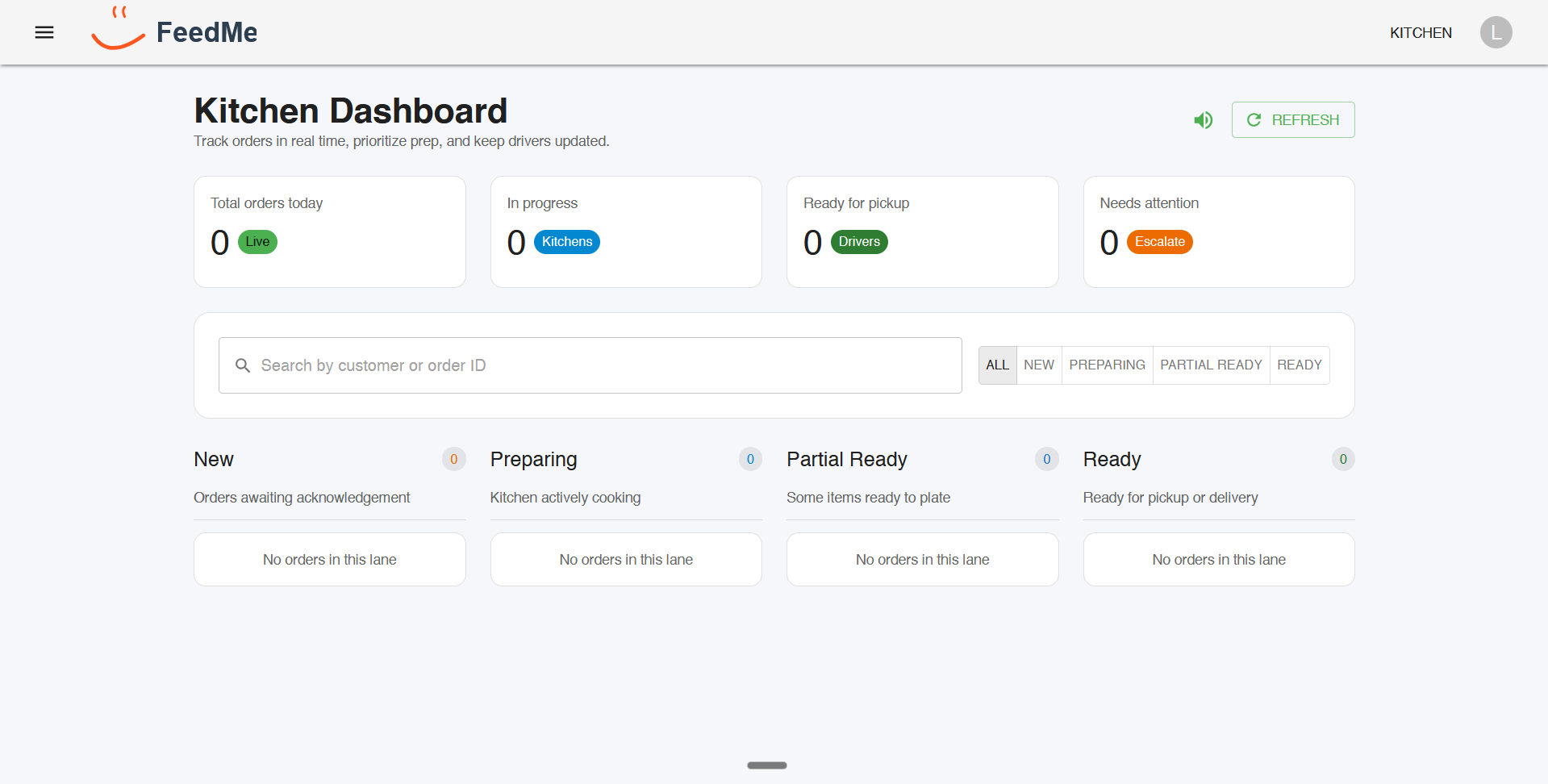Click the bottom drawer drag handle
This screenshot has width=1548, height=784.
(766, 765)
